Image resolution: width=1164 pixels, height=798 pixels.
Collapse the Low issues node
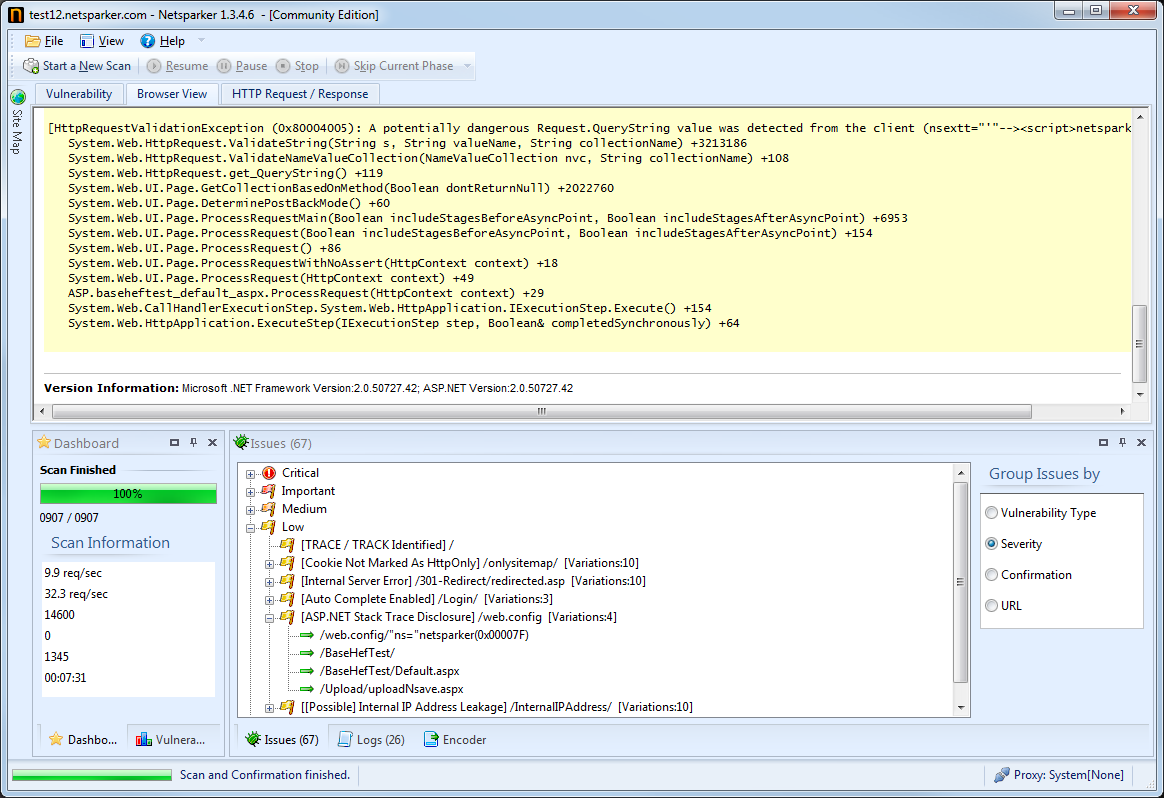(x=250, y=528)
